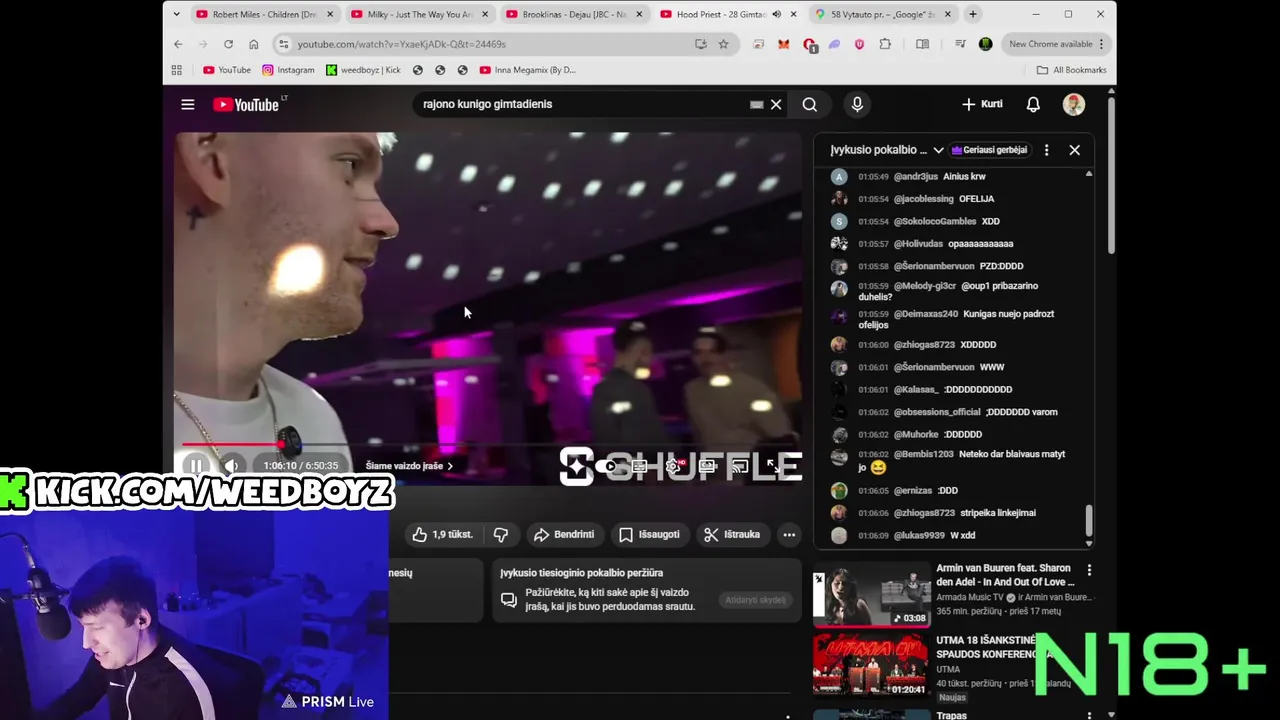Viewport: 1280px width, 720px height.
Task: Open the account avatar menu
Action: [x=1074, y=104]
